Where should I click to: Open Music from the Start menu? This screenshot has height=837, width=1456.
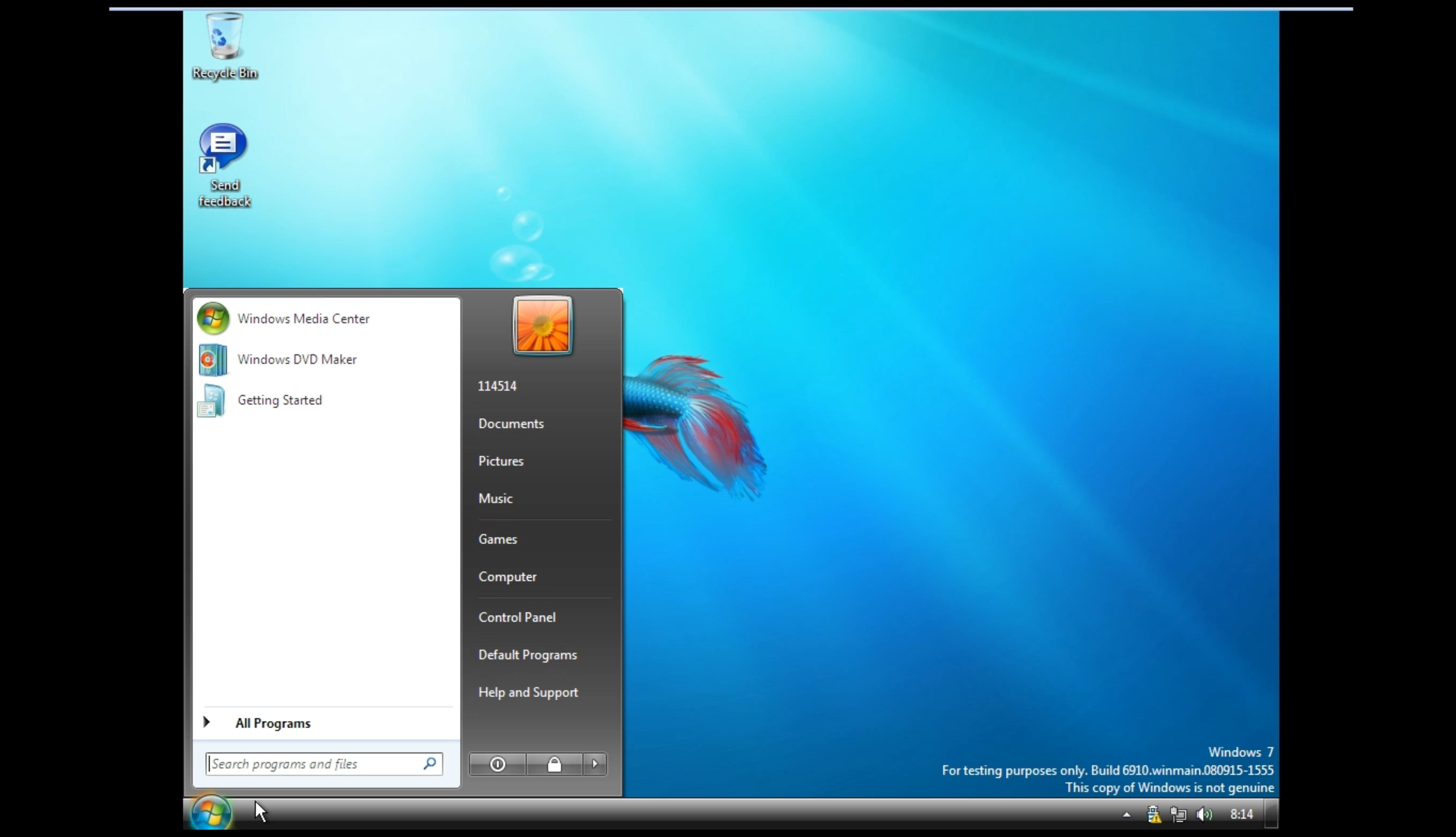(x=495, y=498)
